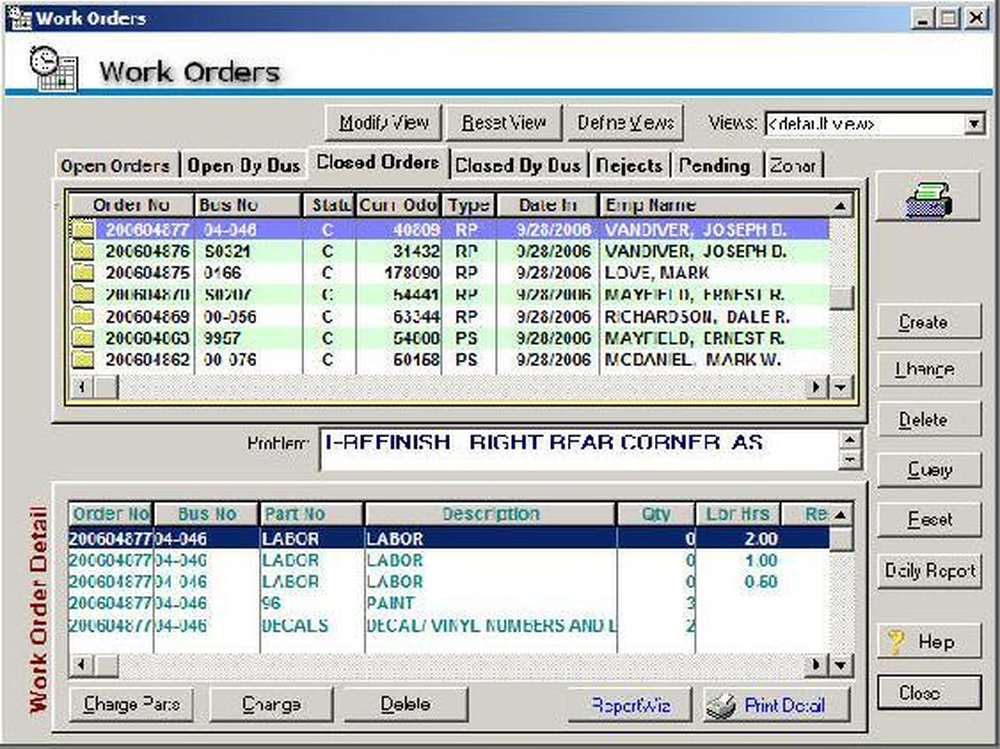Click the Define Views button
Screen dimensions: 1000x749
pos(626,122)
